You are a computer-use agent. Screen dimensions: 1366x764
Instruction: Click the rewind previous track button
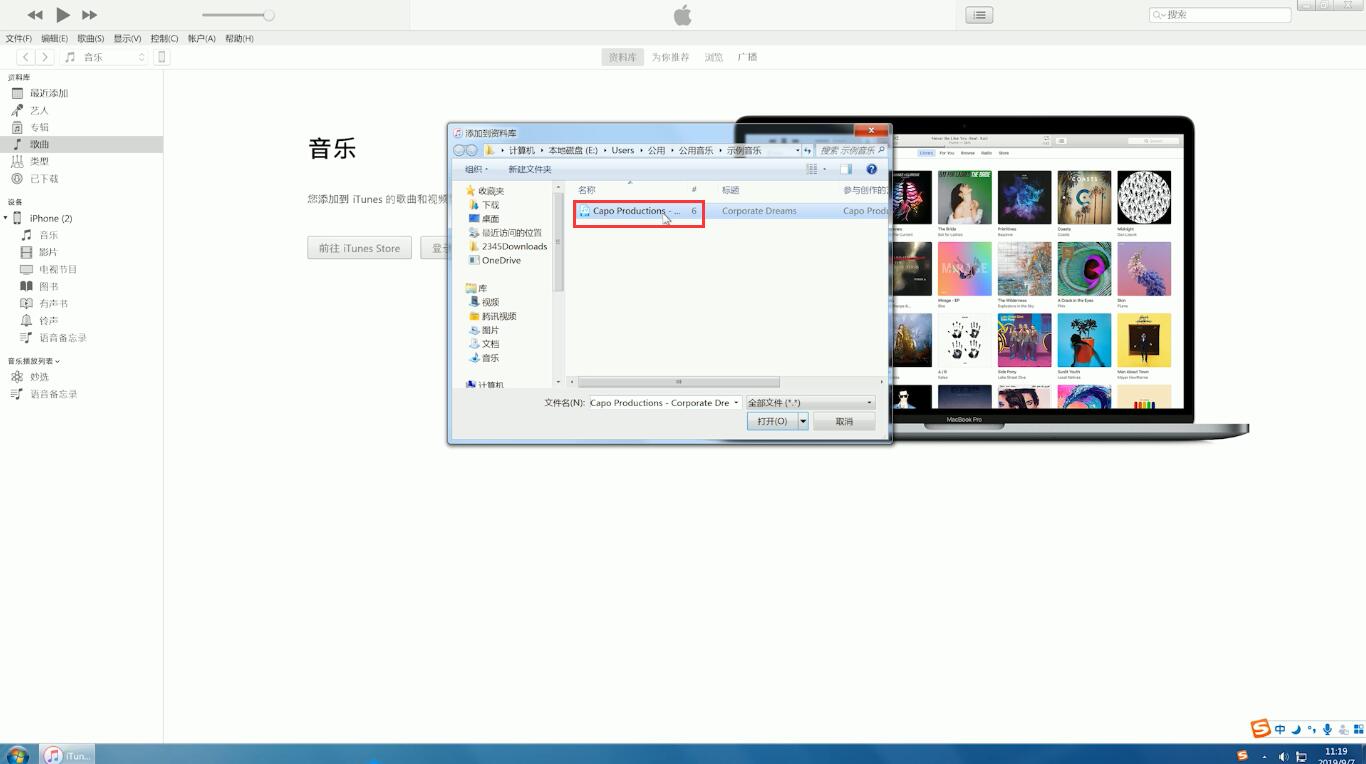pos(35,15)
